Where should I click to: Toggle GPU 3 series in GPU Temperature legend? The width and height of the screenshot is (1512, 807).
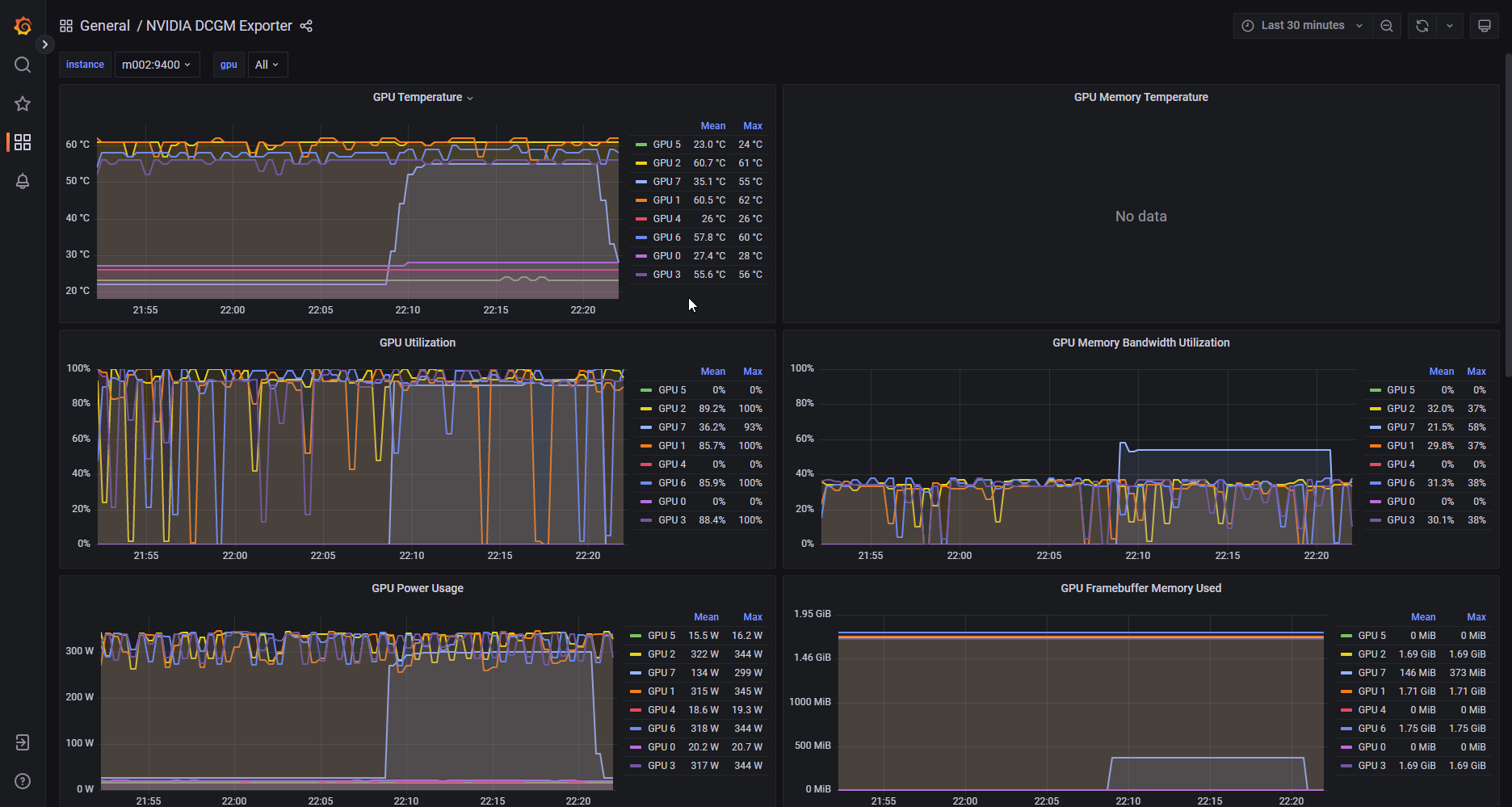pos(666,275)
